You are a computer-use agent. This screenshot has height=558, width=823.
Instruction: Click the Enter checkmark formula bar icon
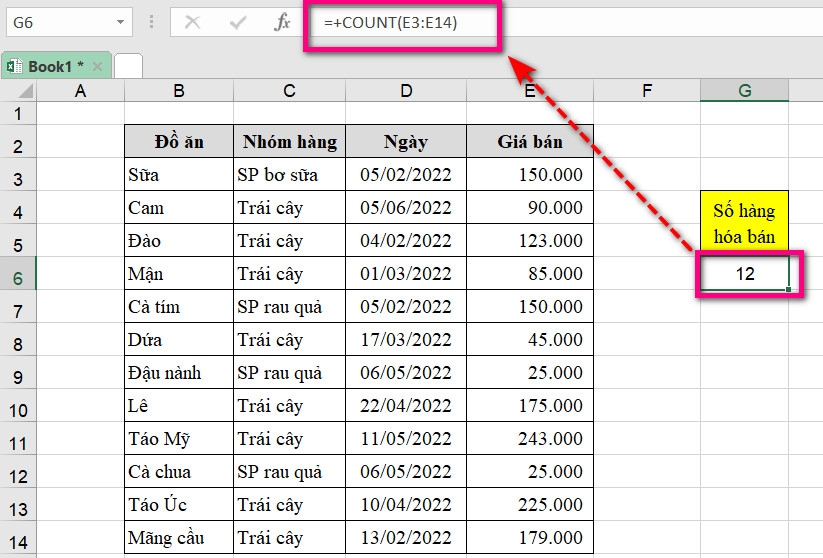tap(238, 22)
